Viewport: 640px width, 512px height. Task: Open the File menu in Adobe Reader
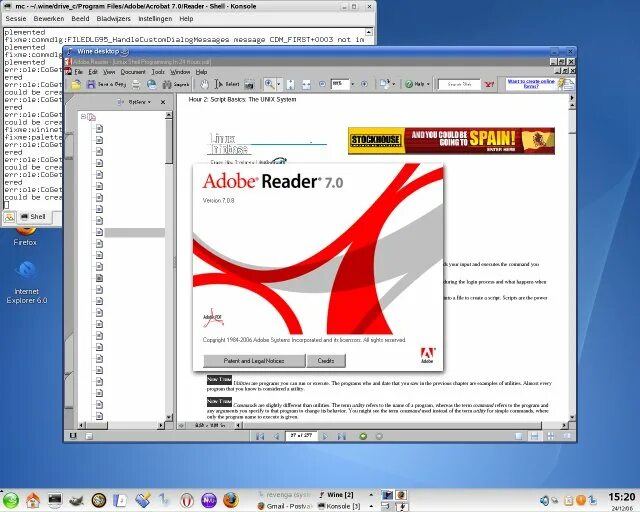tap(78, 72)
